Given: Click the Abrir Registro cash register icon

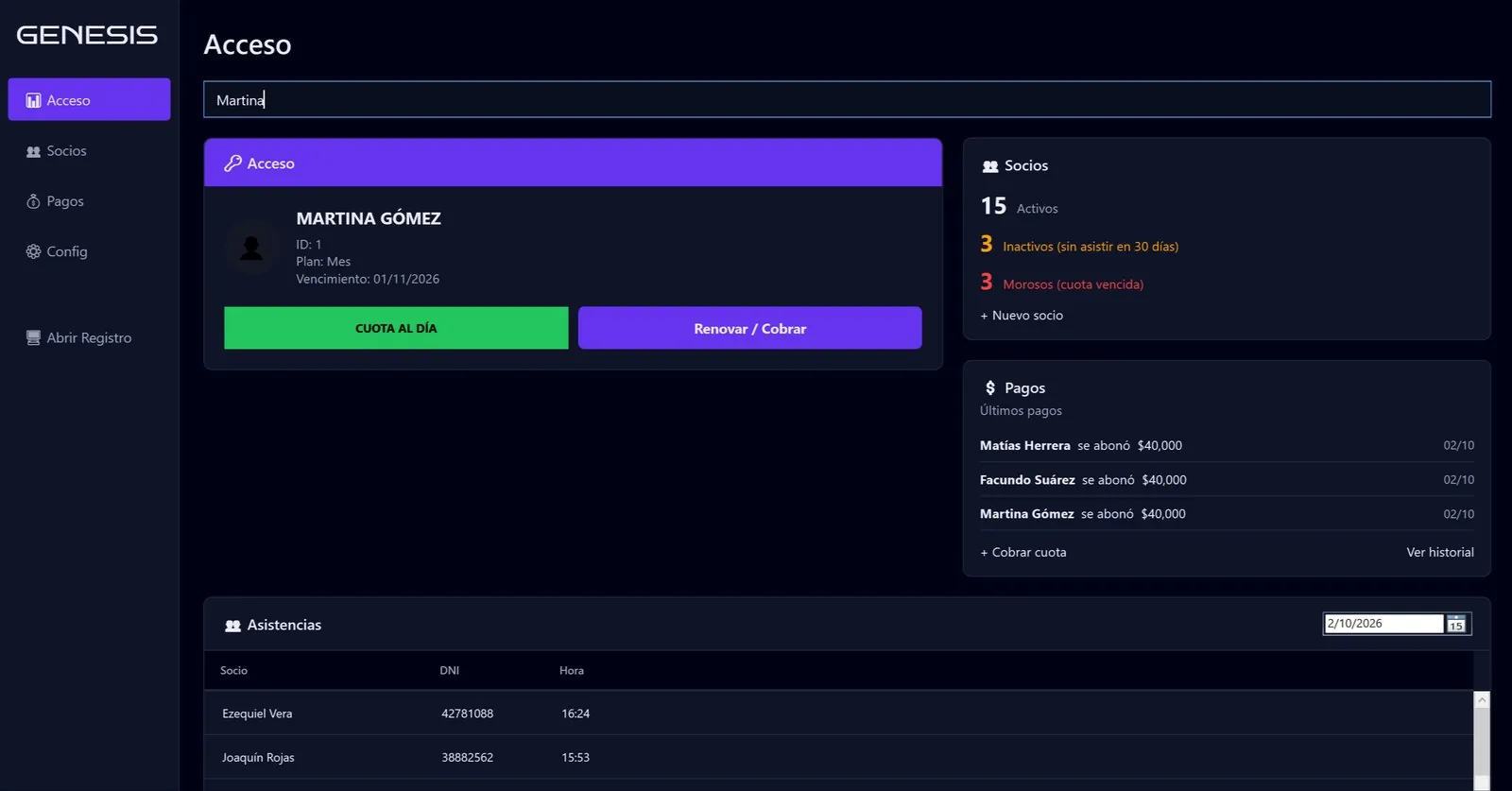Looking at the screenshot, I should coord(33,337).
